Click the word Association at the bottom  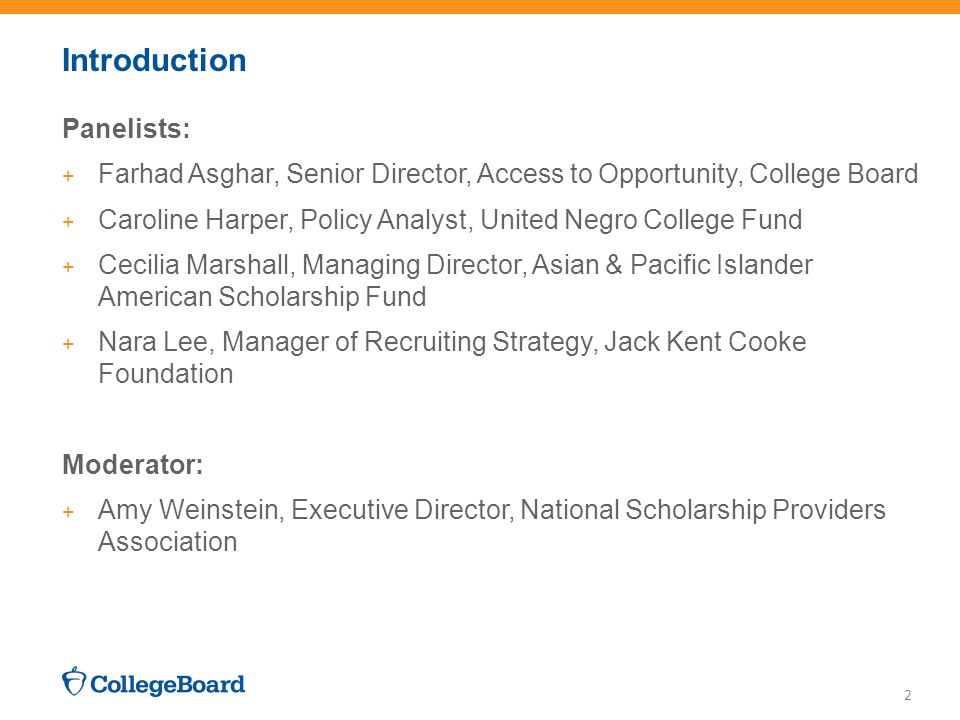click(168, 542)
